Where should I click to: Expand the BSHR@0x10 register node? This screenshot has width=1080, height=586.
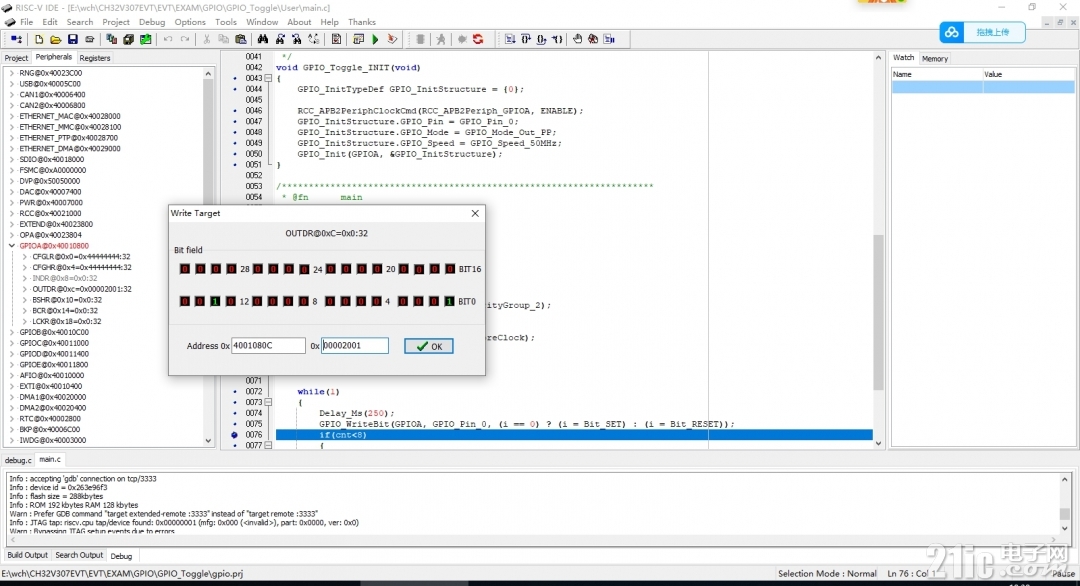coord(25,300)
